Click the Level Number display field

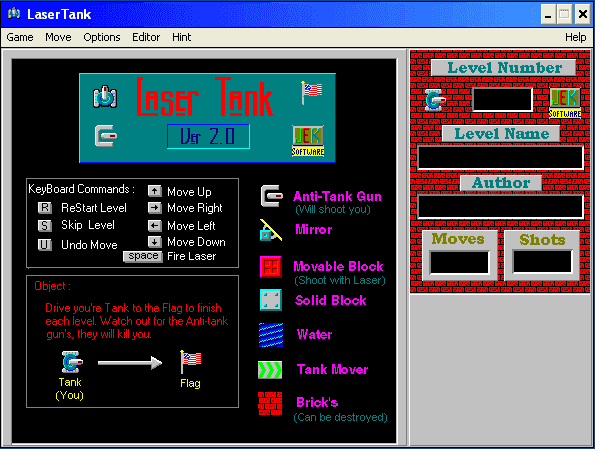click(502, 99)
